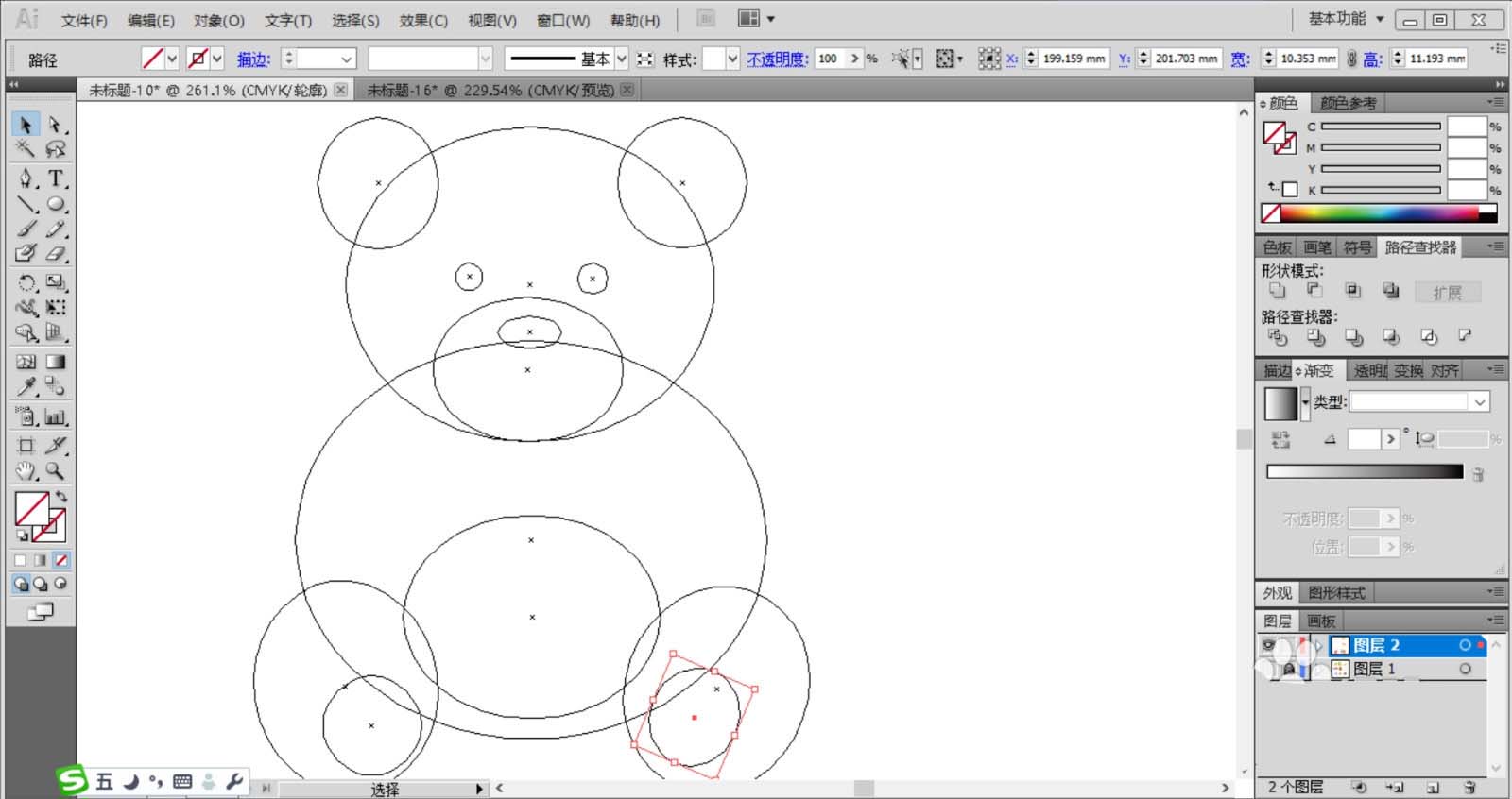Open the gradient 类型 dropdown
This screenshot has height=799, width=1512.
click(1420, 402)
